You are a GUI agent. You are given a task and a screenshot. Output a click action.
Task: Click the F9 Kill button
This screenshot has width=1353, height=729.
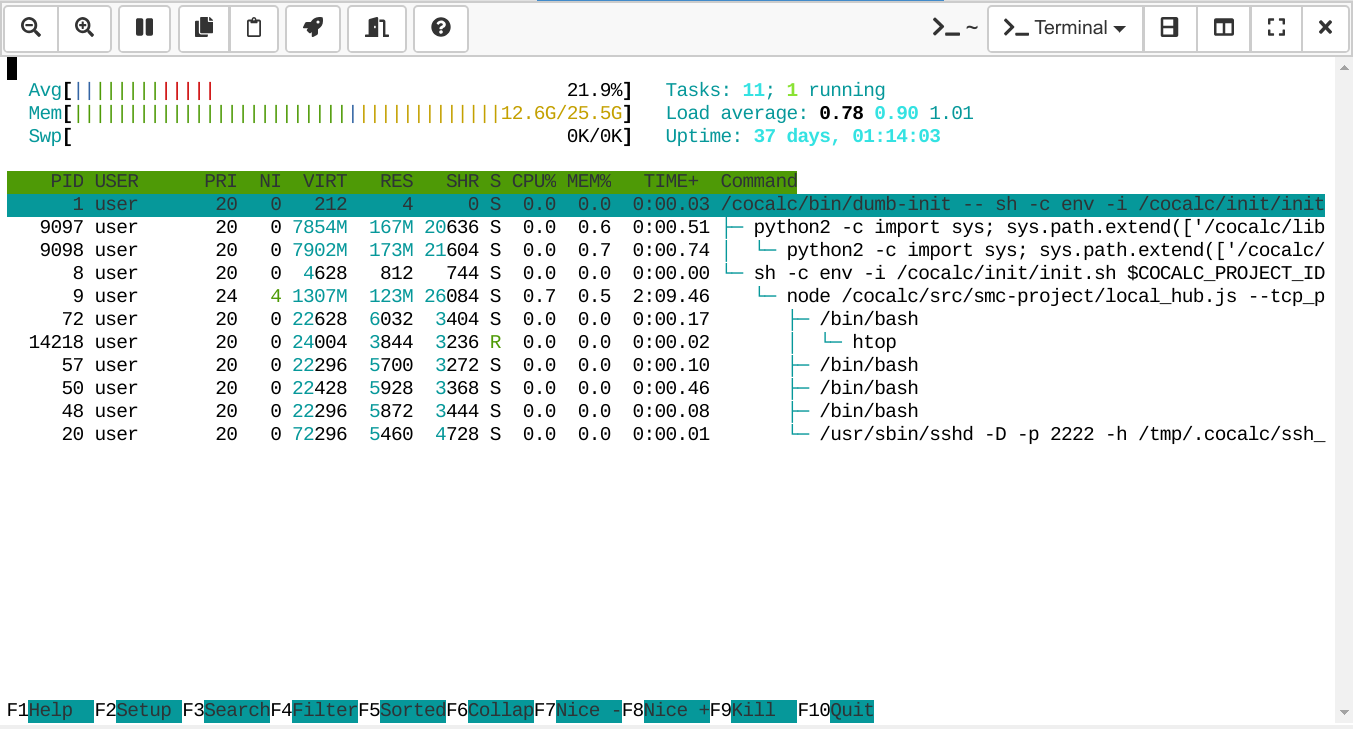pyautogui.click(x=764, y=711)
